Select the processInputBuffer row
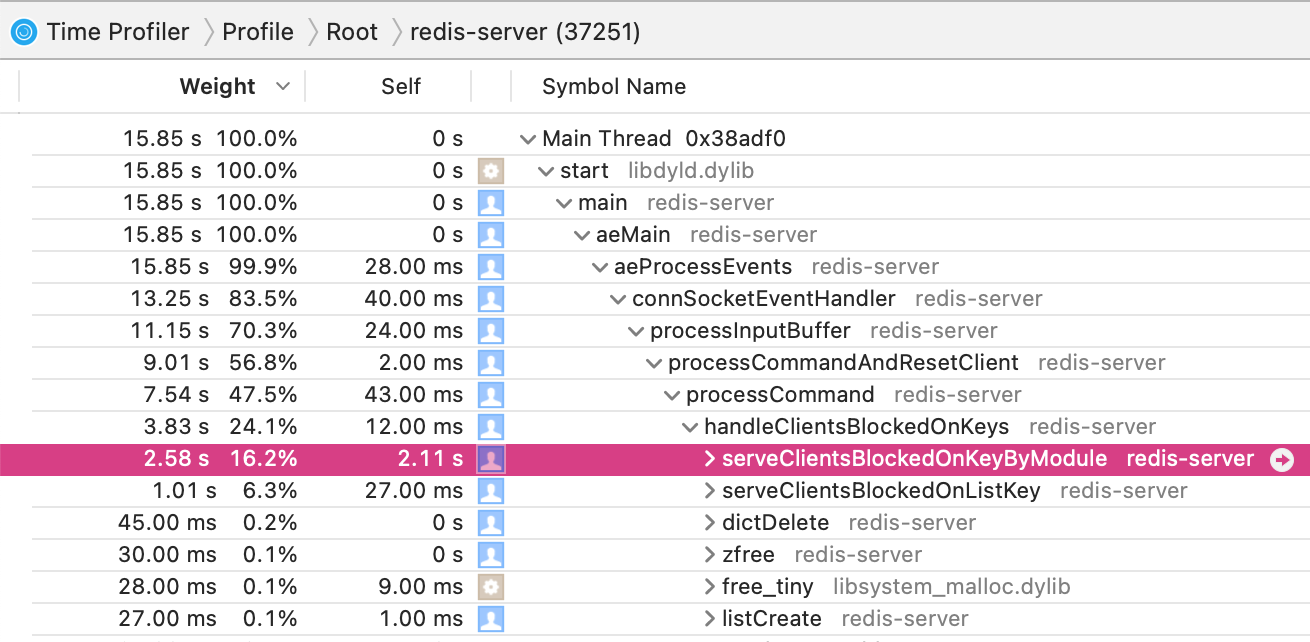 (x=750, y=331)
